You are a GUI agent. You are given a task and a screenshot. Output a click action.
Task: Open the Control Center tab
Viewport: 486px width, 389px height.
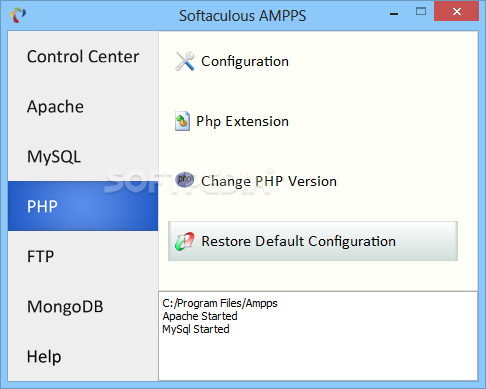[x=83, y=56]
